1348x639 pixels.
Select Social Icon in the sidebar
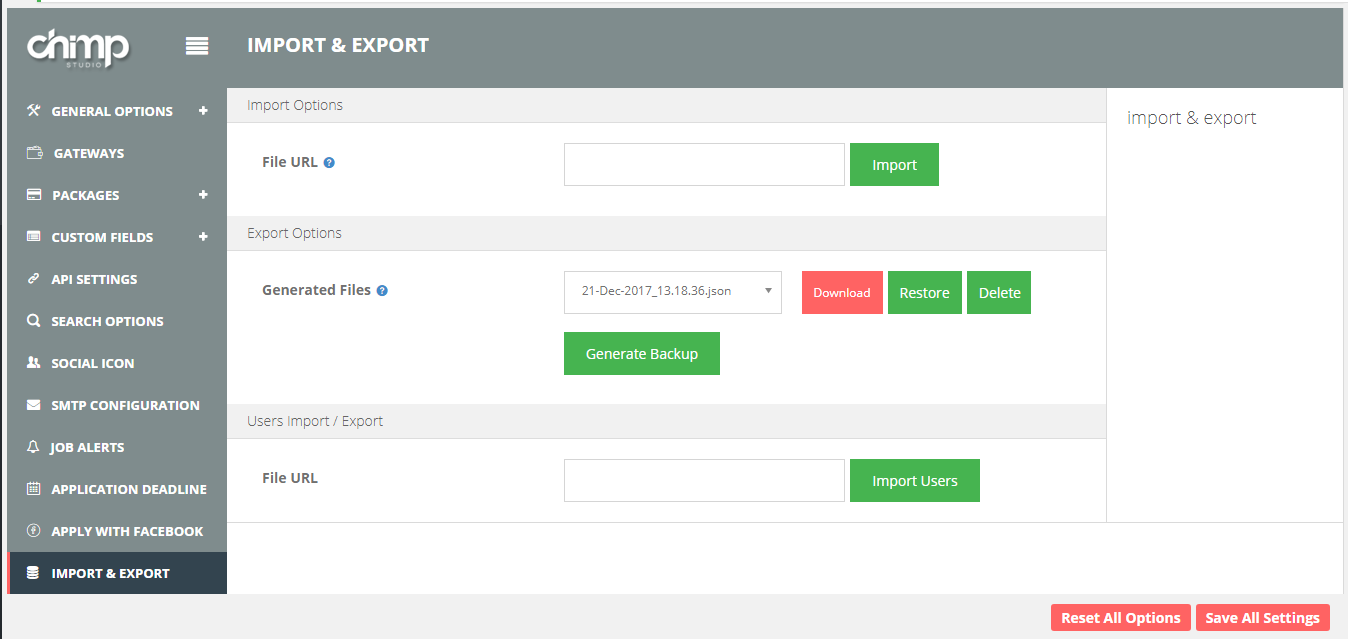(x=92, y=363)
